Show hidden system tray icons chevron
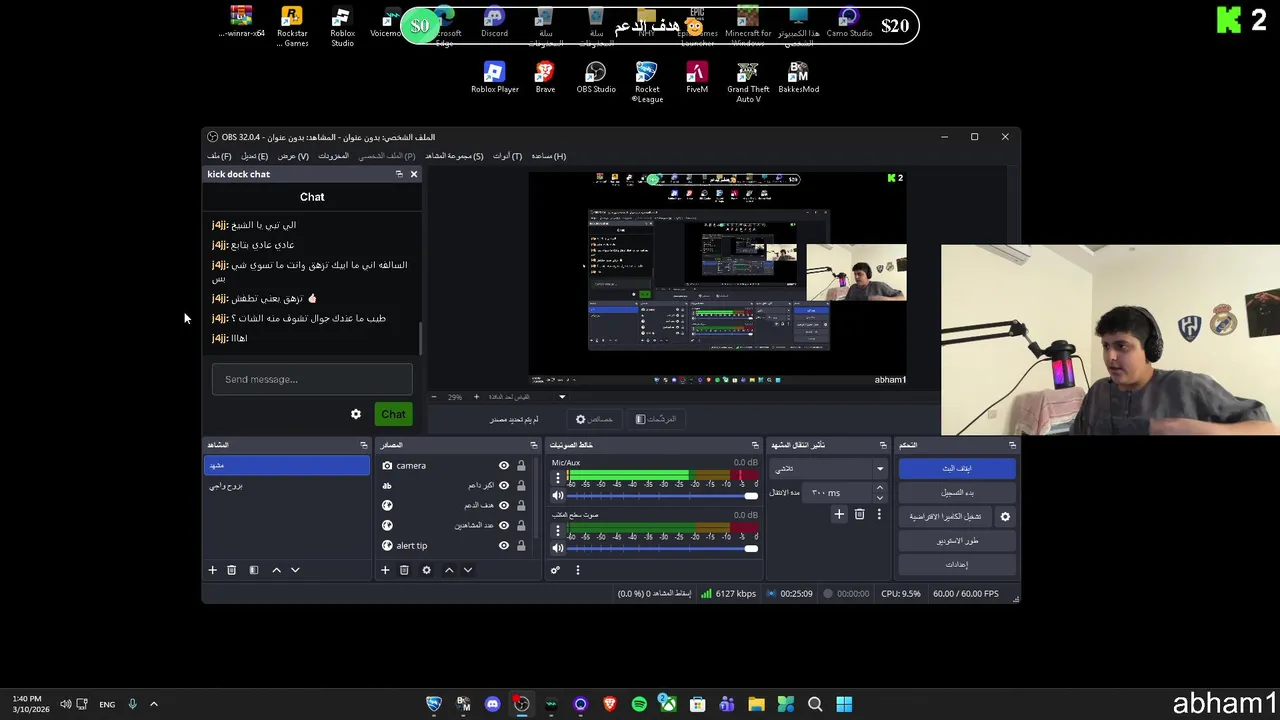The width and height of the screenshot is (1280, 720). [x=154, y=704]
